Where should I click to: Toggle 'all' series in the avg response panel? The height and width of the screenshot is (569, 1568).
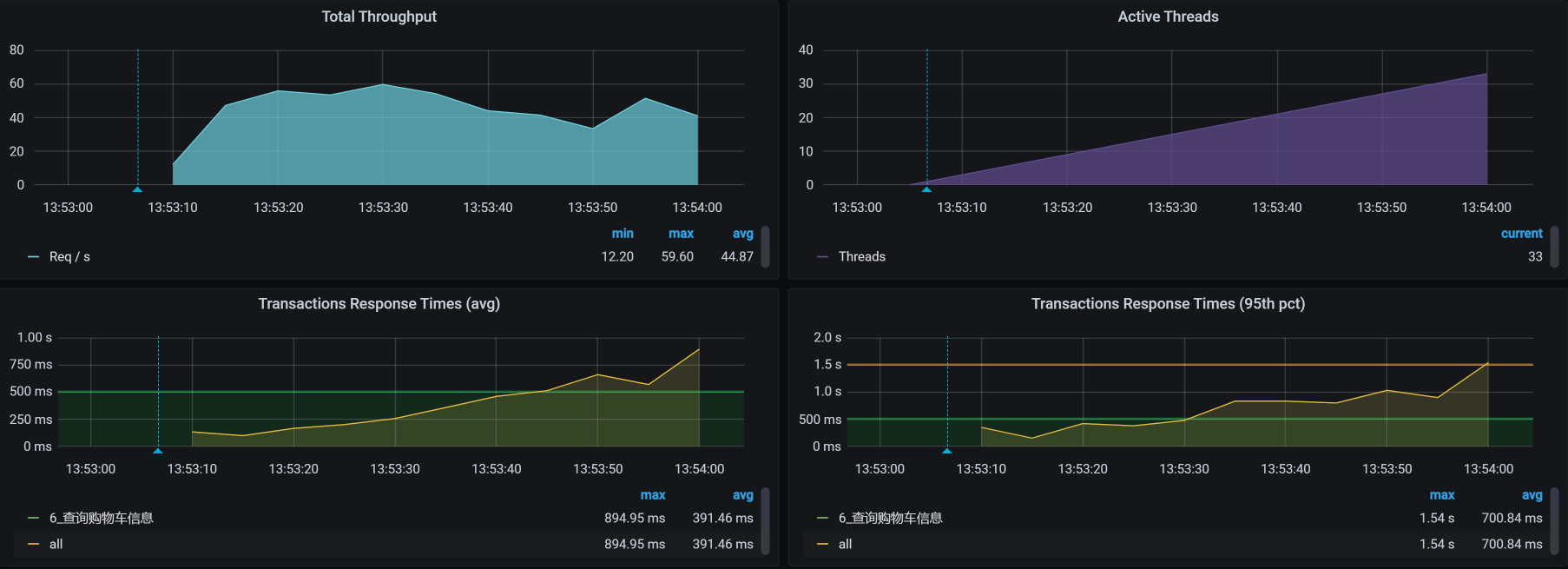(x=56, y=545)
